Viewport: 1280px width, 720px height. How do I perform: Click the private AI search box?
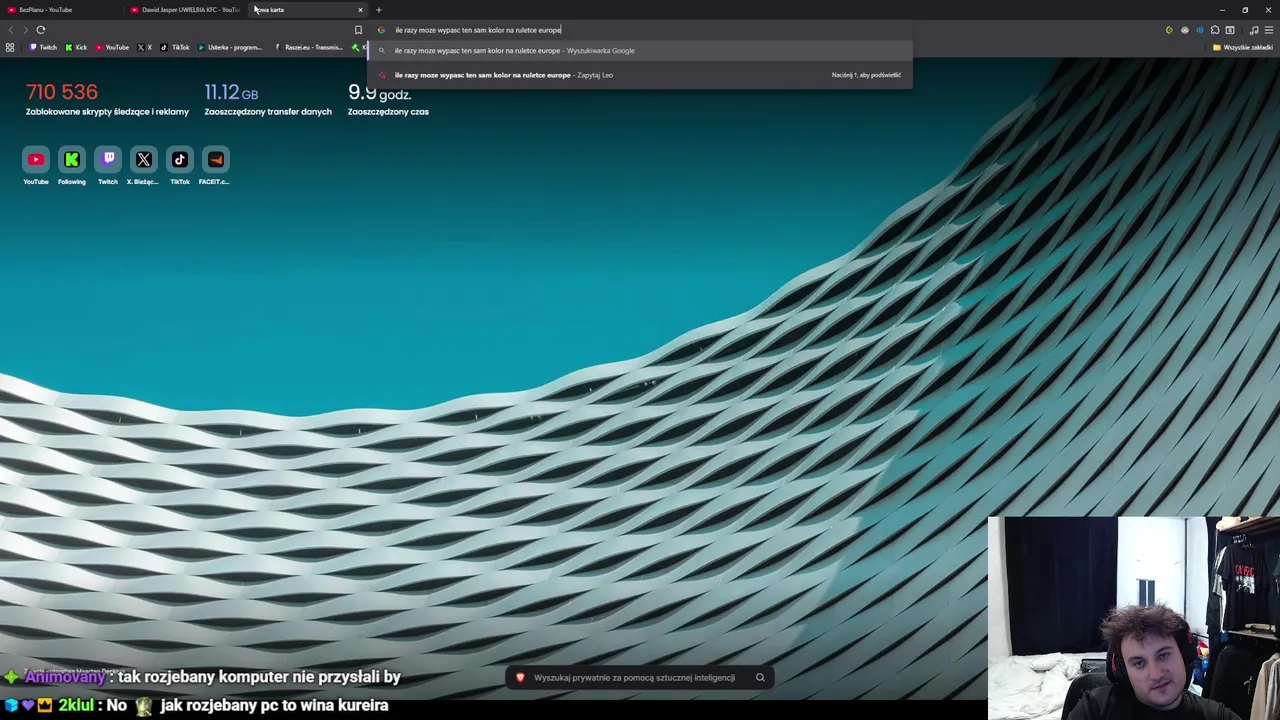tap(640, 678)
